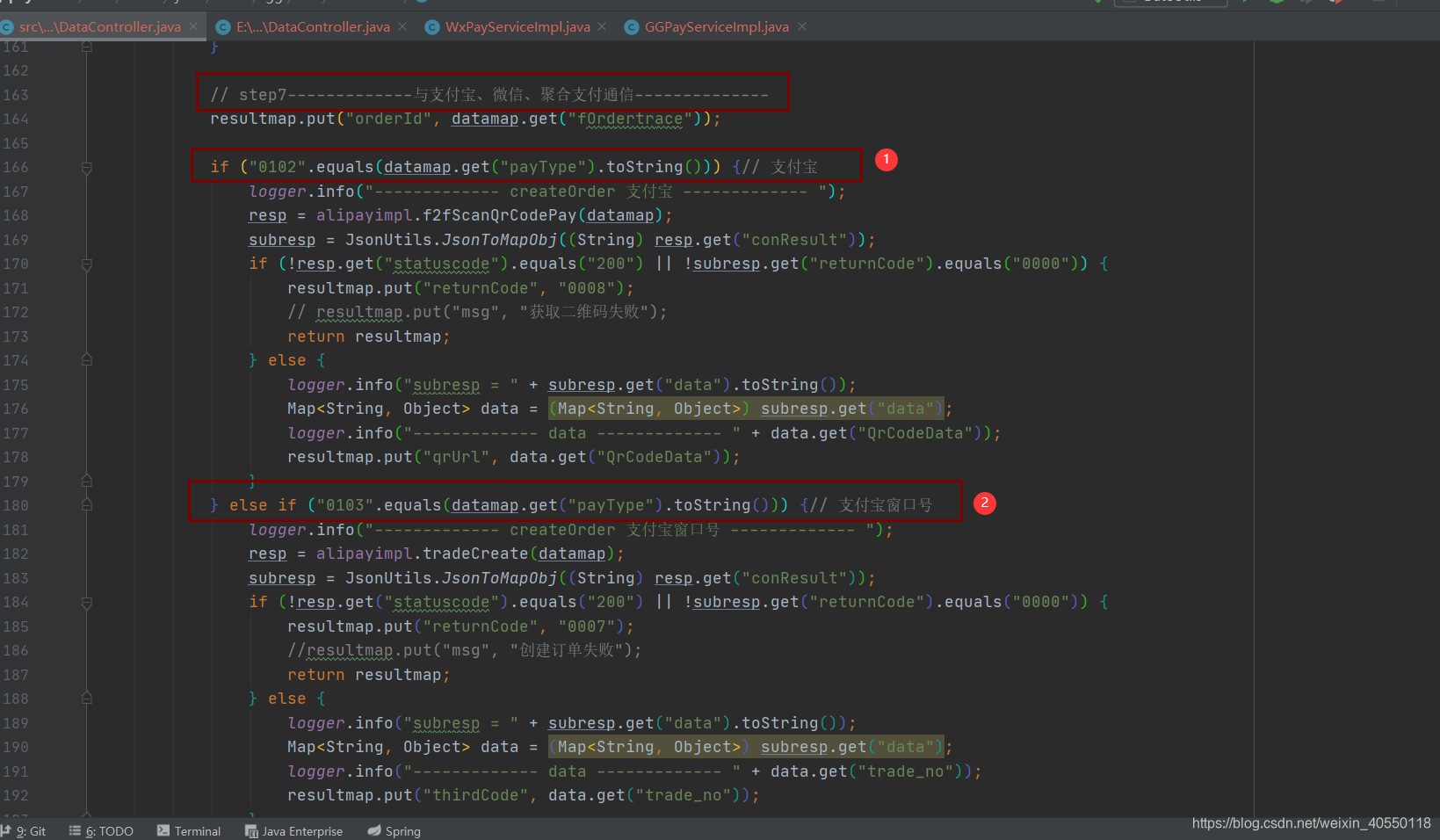Screen dimensions: 1440x840
Task: Click the class icon on the E:\ DataController.java tab
Action: (x=222, y=27)
